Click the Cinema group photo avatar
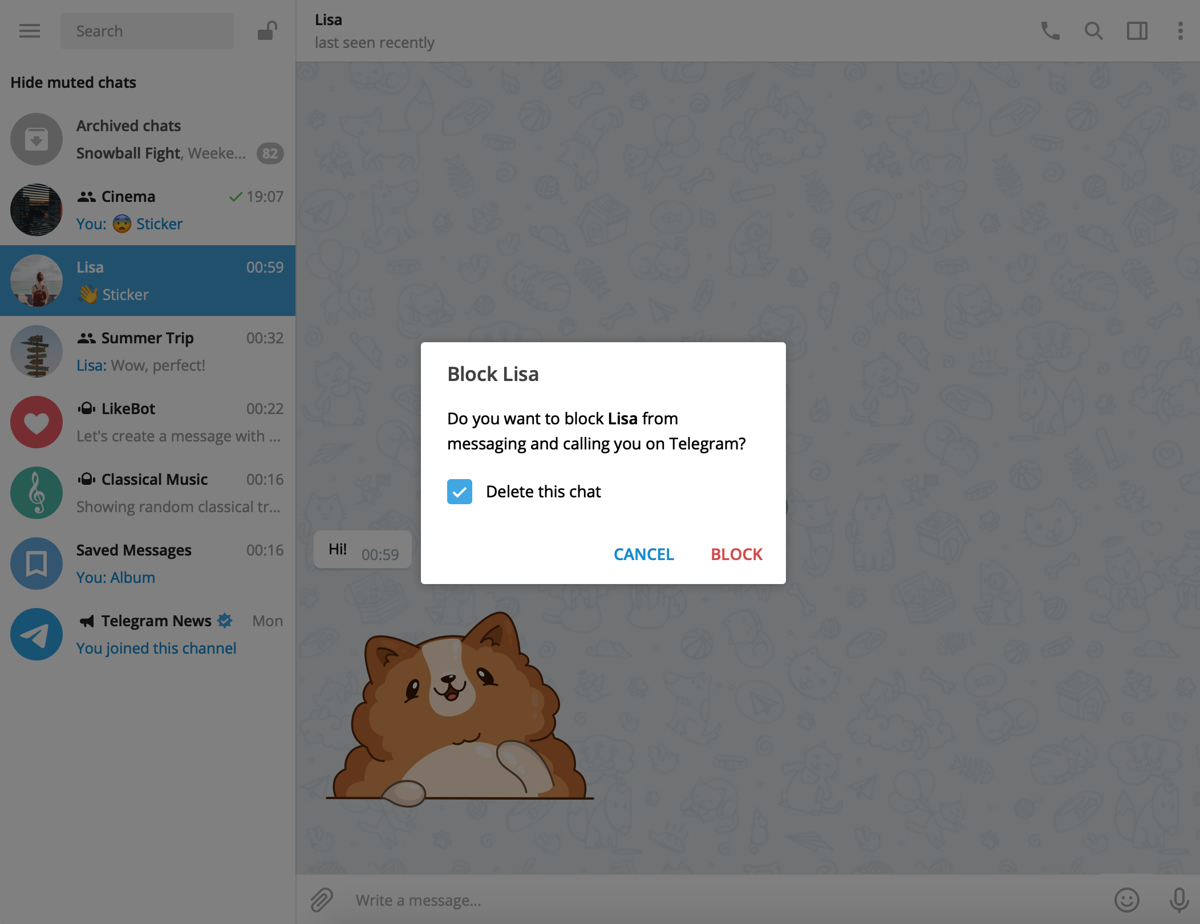 click(36, 210)
